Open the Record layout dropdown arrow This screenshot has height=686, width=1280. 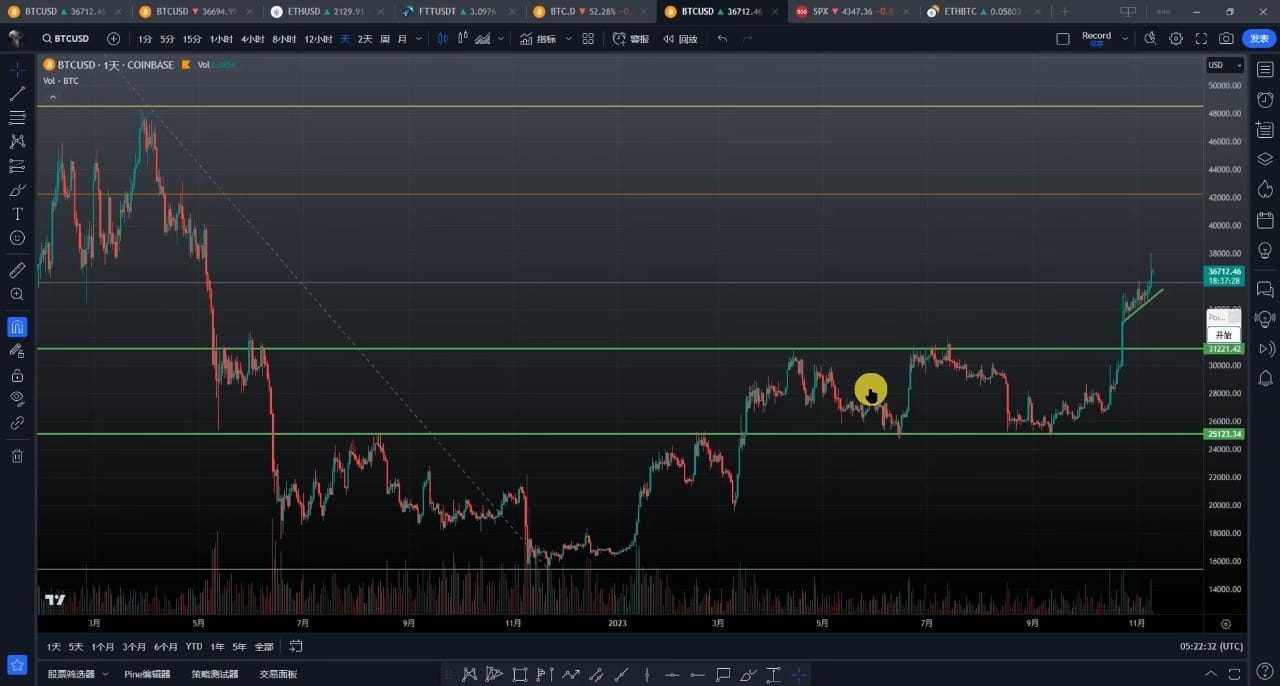(x=1125, y=39)
